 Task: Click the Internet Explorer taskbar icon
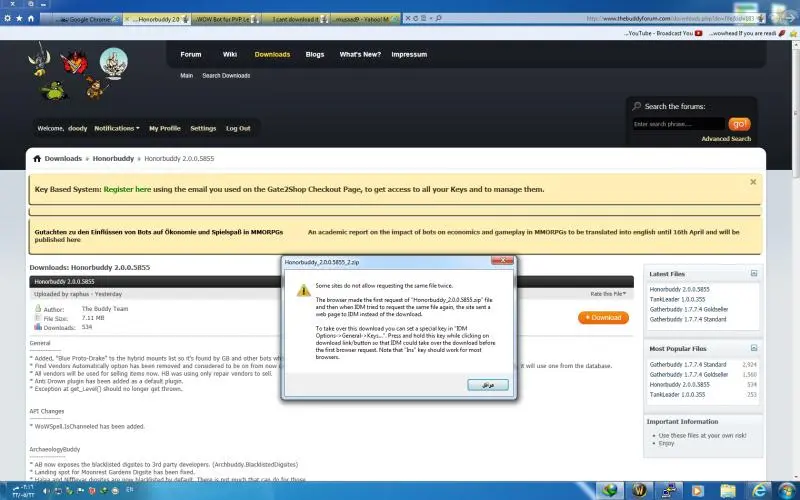click(x=759, y=490)
